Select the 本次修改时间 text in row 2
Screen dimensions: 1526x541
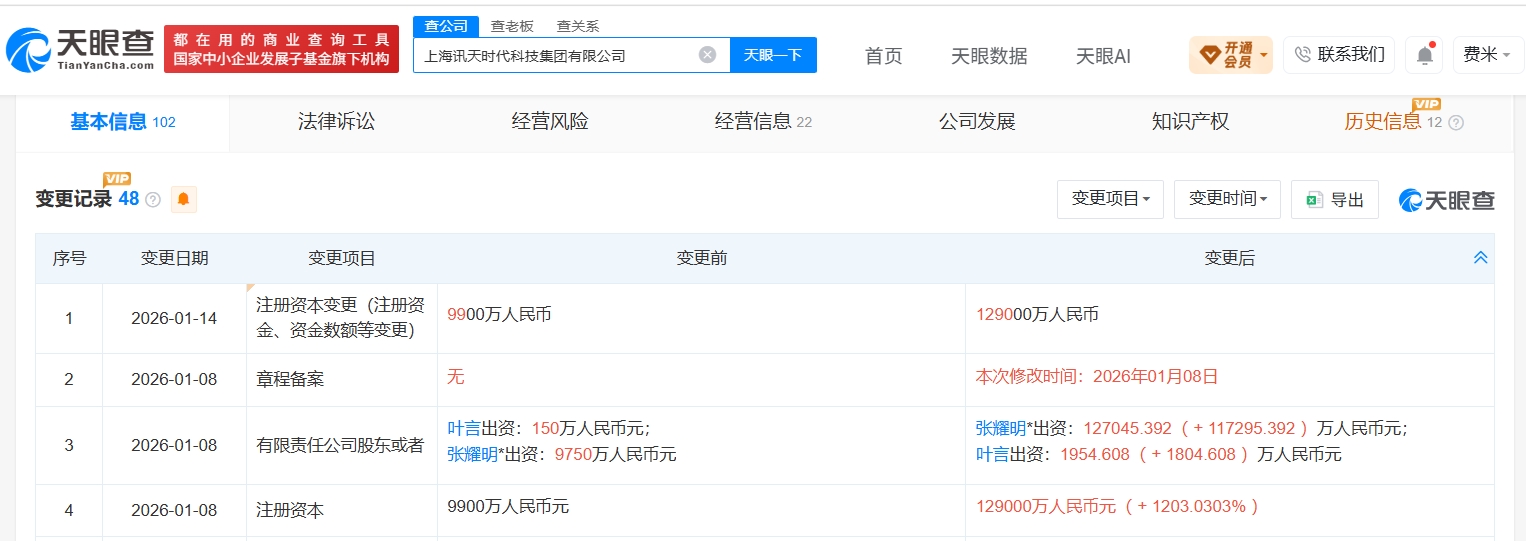pyautogui.click(x=1097, y=377)
